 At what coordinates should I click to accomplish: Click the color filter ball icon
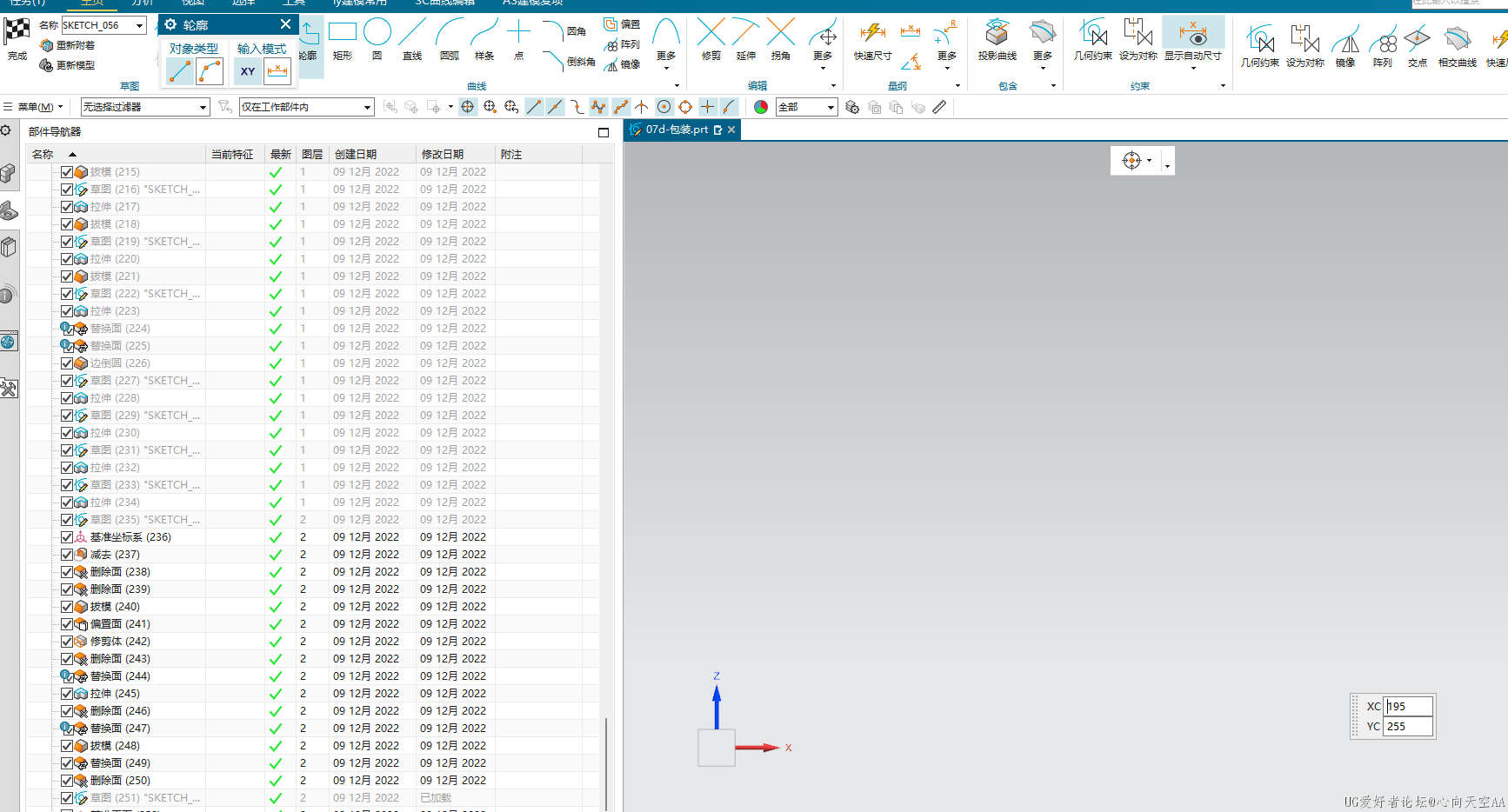761,107
